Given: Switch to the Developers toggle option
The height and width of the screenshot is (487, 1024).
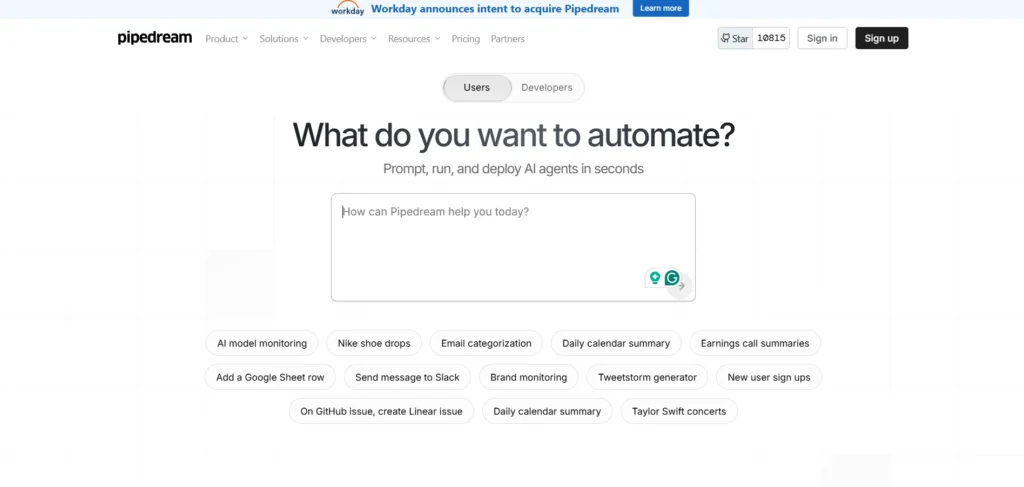Looking at the screenshot, I should pos(547,88).
